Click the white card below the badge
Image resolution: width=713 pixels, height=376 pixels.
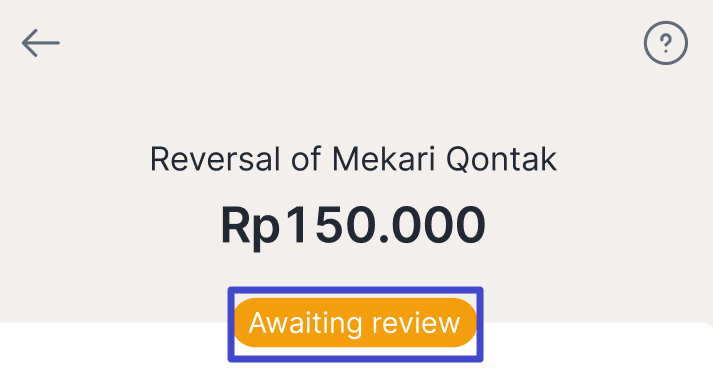(x=591, y=350)
